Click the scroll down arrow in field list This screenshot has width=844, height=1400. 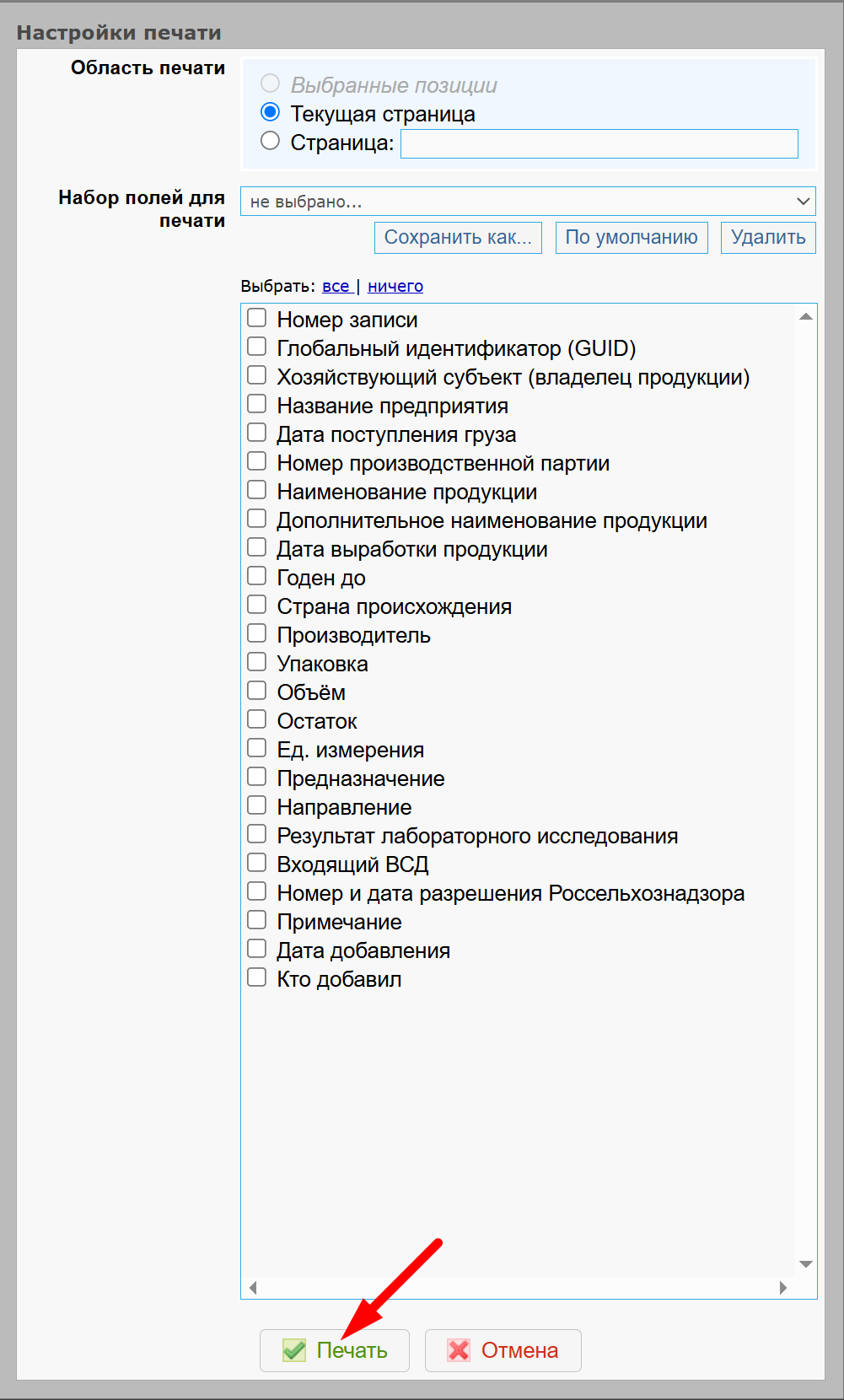[x=805, y=1263]
